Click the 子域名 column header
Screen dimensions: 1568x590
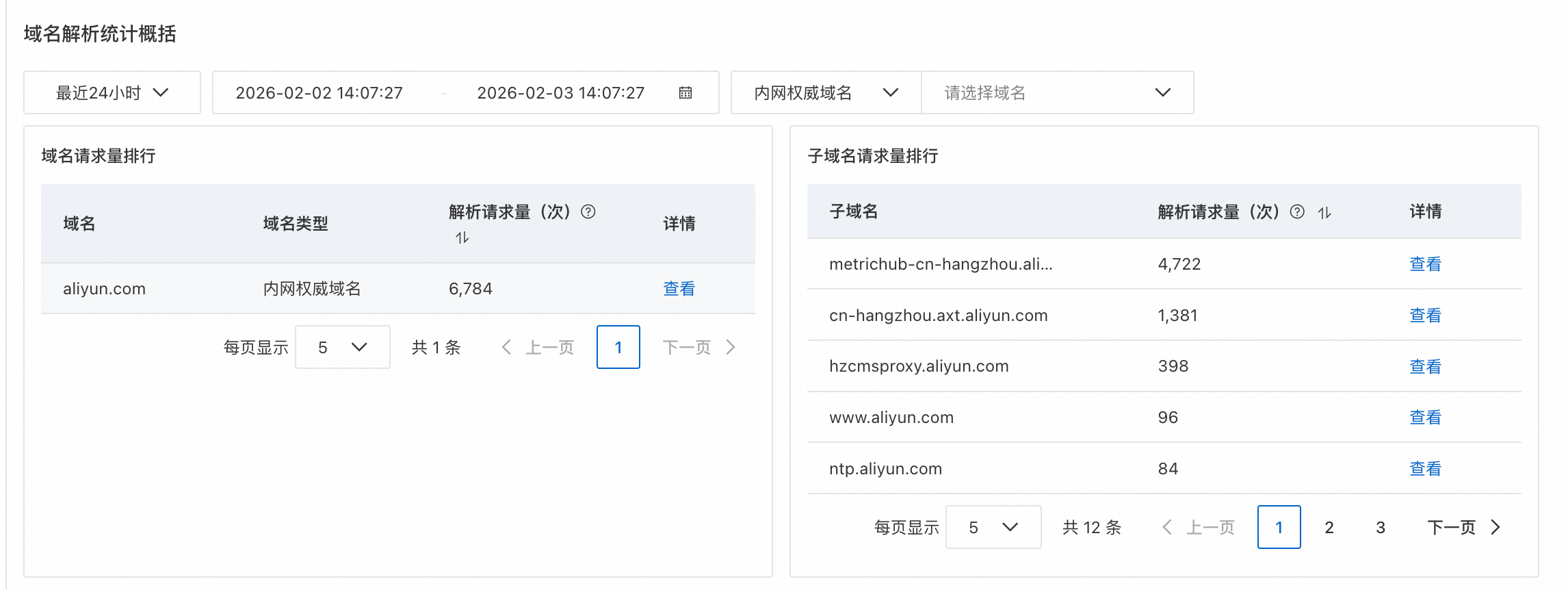click(854, 211)
